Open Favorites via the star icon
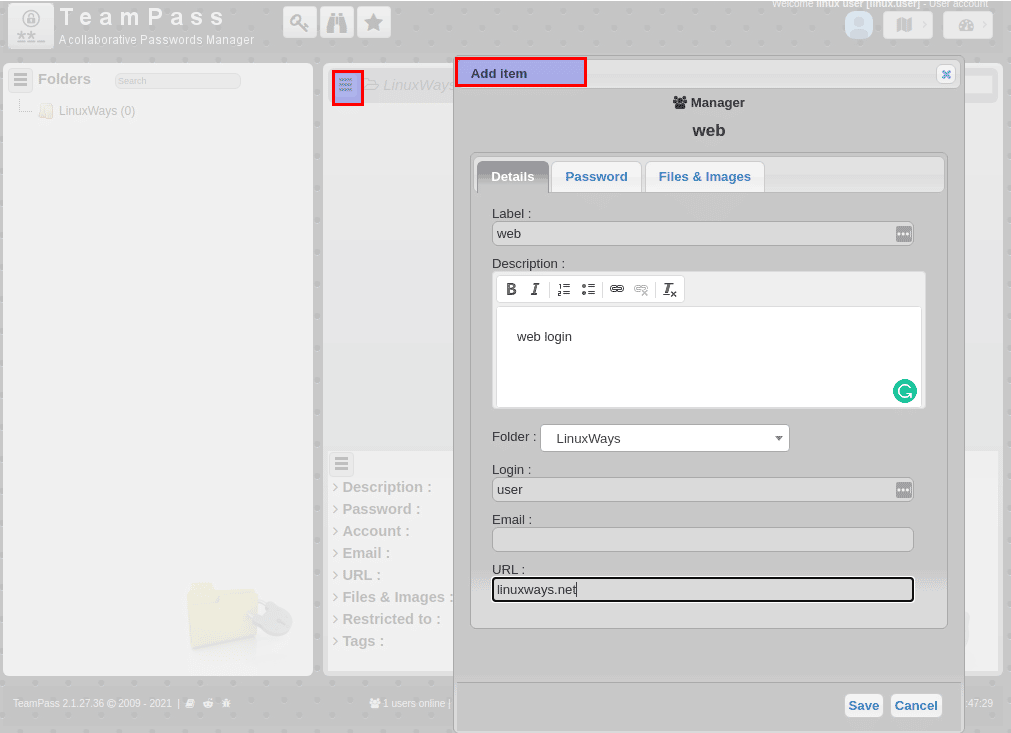Viewport: 1011px width, 733px height. 373,23
